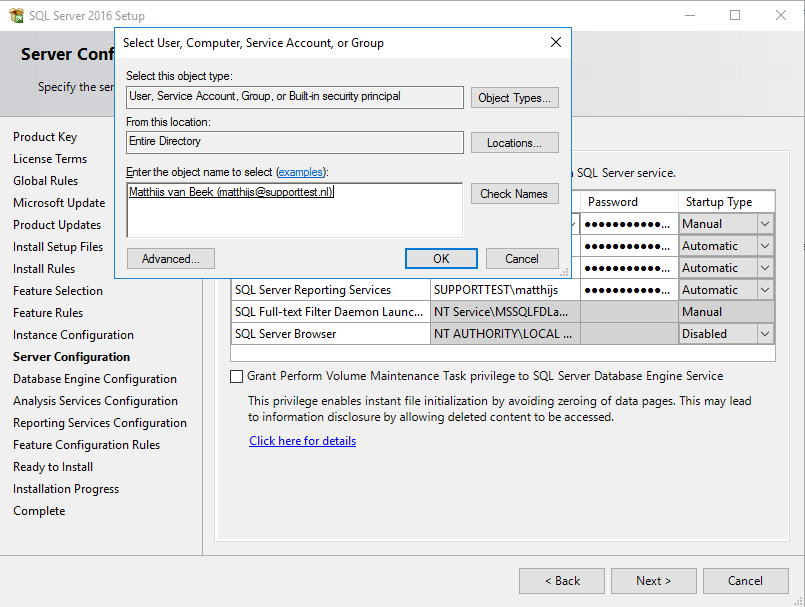Go to Reporting Services Configuration step
Viewport: 805px width, 607px height.
(x=100, y=423)
